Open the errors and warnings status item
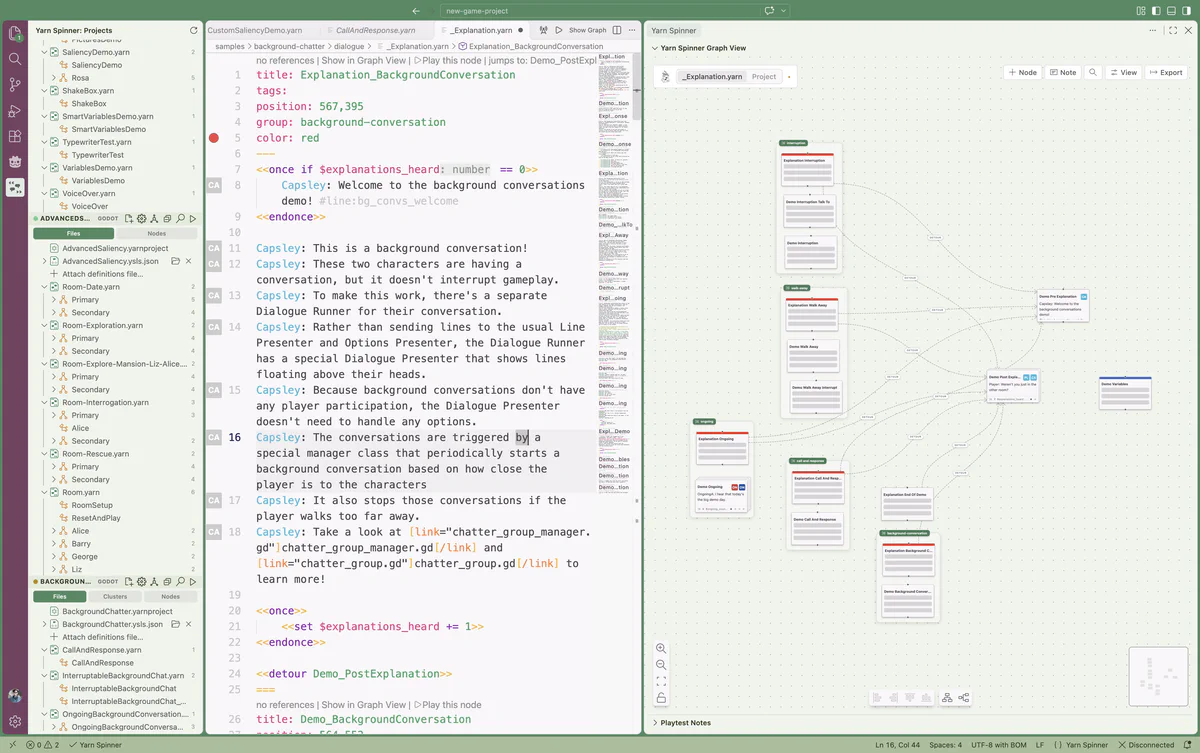The width and height of the screenshot is (1200, 753). (x=44, y=745)
